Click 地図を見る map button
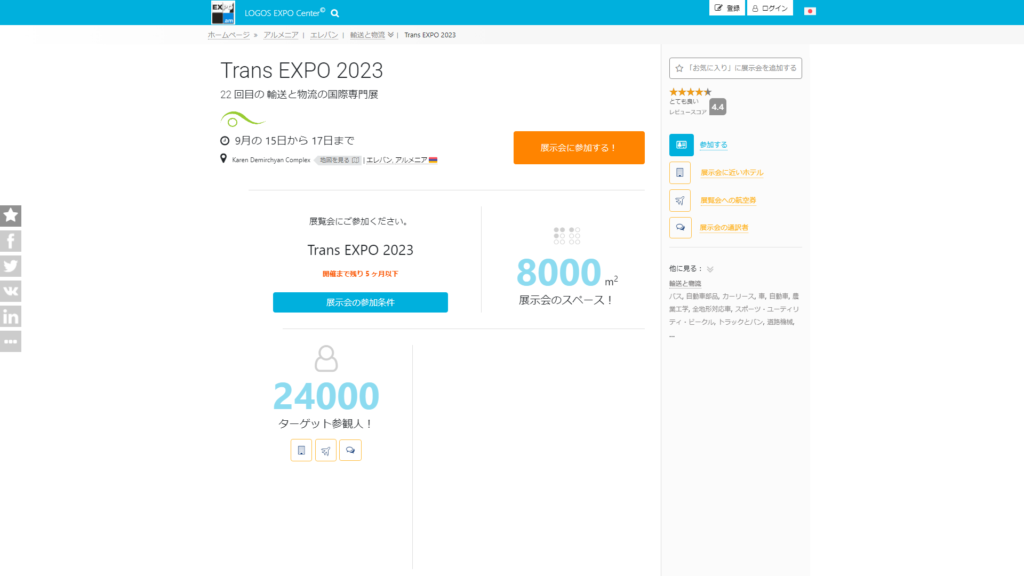Screen dimensions: 1024x576 339,160
